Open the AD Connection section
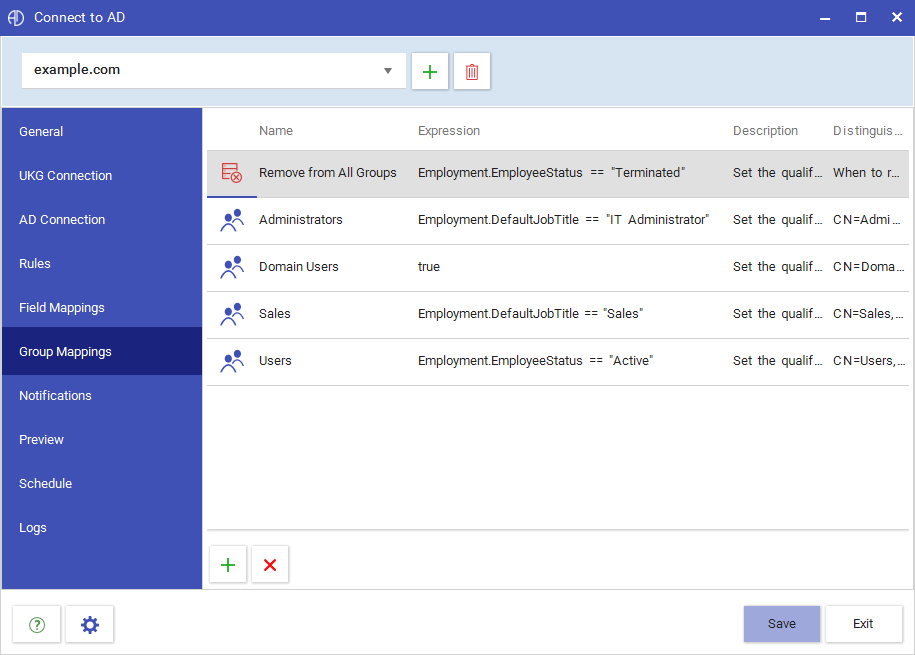This screenshot has width=915, height=655. click(102, 220)
